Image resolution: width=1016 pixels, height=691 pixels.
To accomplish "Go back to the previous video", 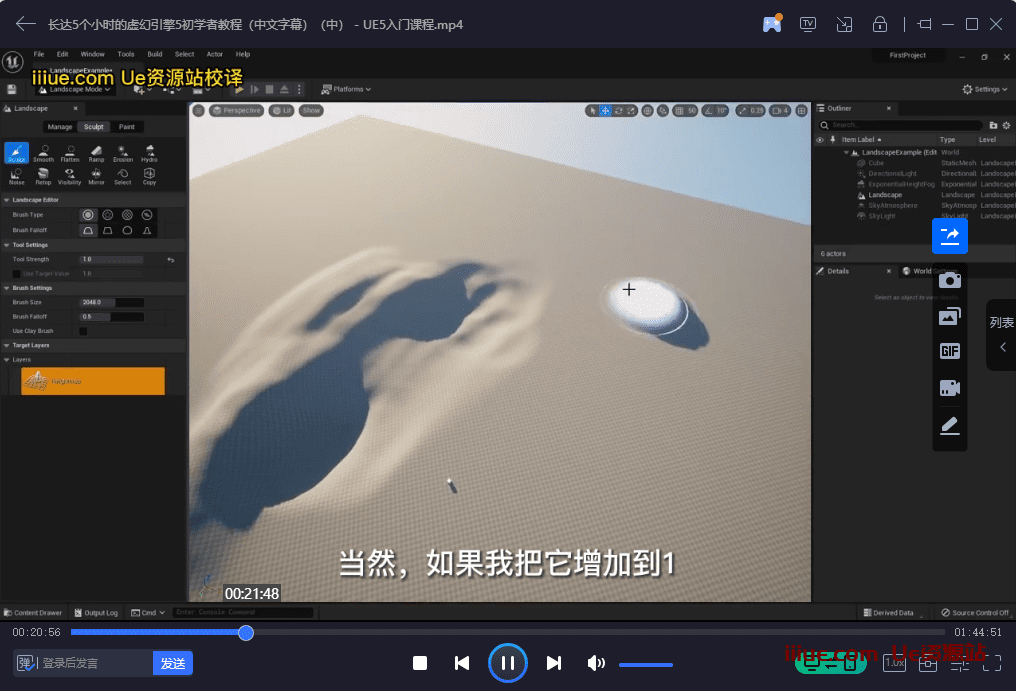I will [x=461, y=663].
